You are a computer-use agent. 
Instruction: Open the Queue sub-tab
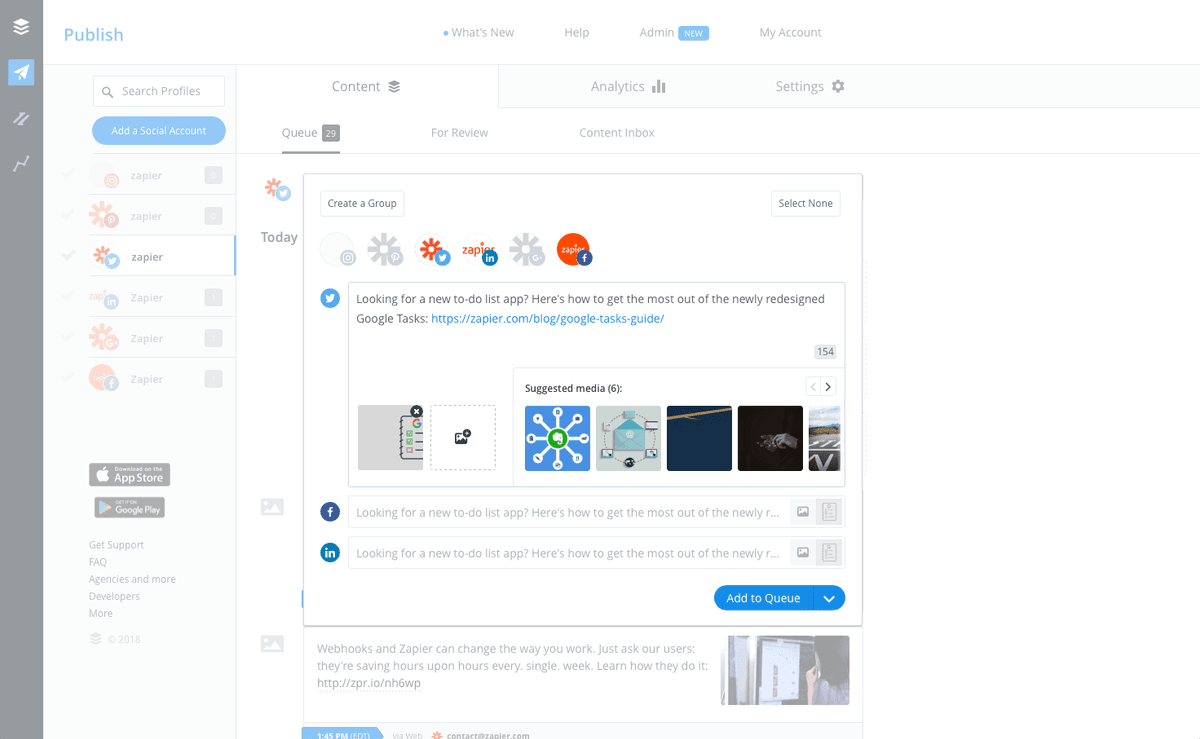(311, 132)
